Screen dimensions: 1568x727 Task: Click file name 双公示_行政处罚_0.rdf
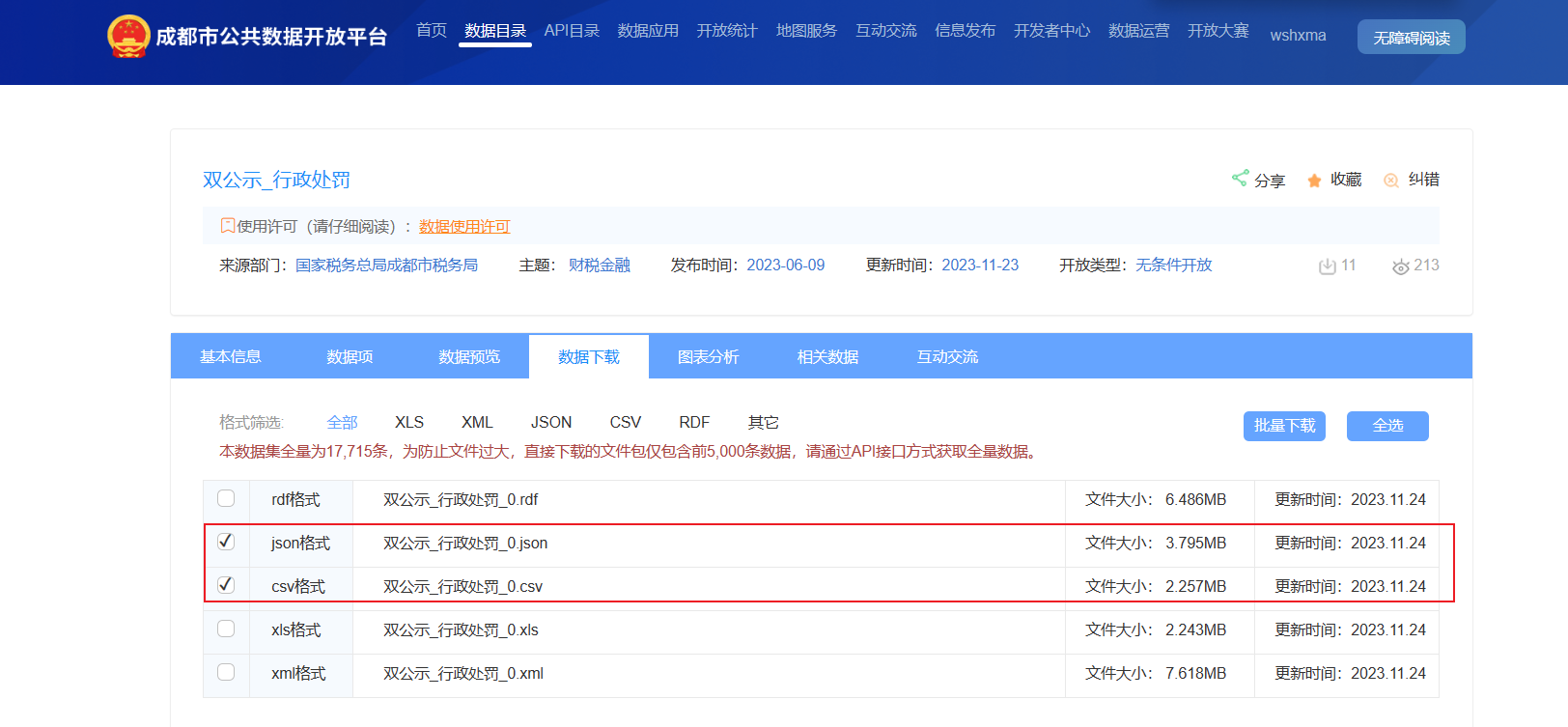click(x=461, y=499)
